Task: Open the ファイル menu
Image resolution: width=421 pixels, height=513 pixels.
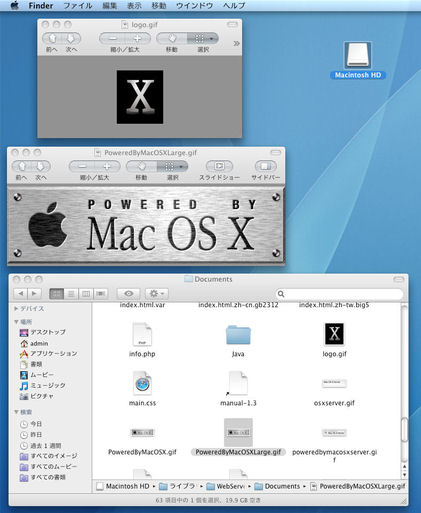Action: (78, 6)
